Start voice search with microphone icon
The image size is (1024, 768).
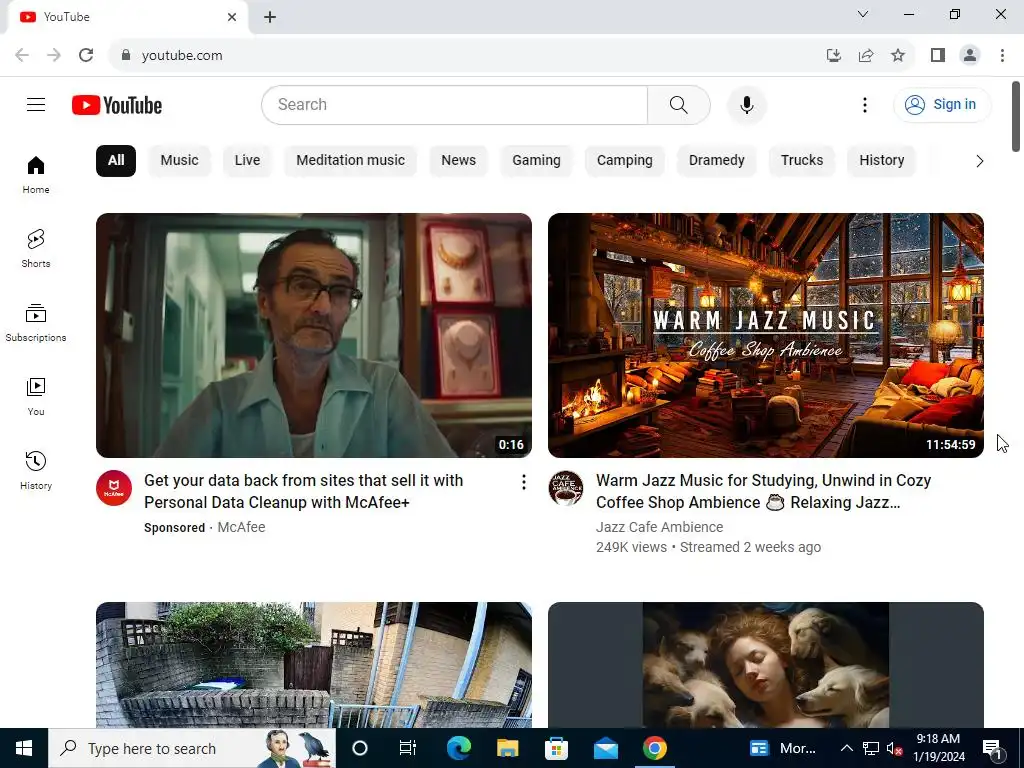pos(746,104)
